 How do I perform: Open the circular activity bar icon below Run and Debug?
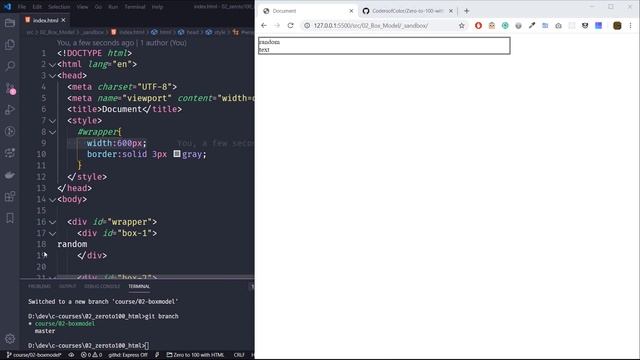point(10,131)
